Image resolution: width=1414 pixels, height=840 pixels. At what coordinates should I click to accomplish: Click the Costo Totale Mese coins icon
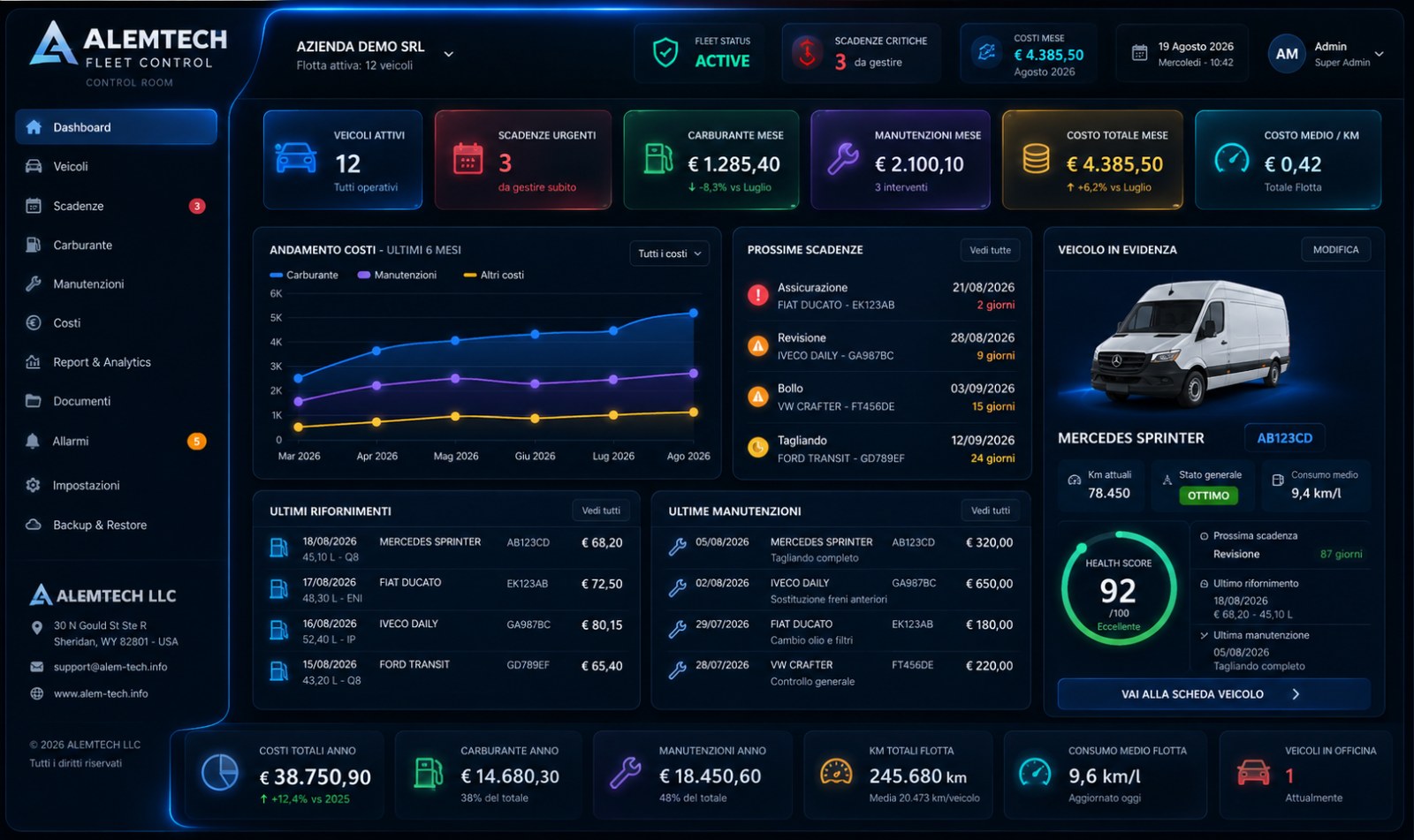[1036, 159]
